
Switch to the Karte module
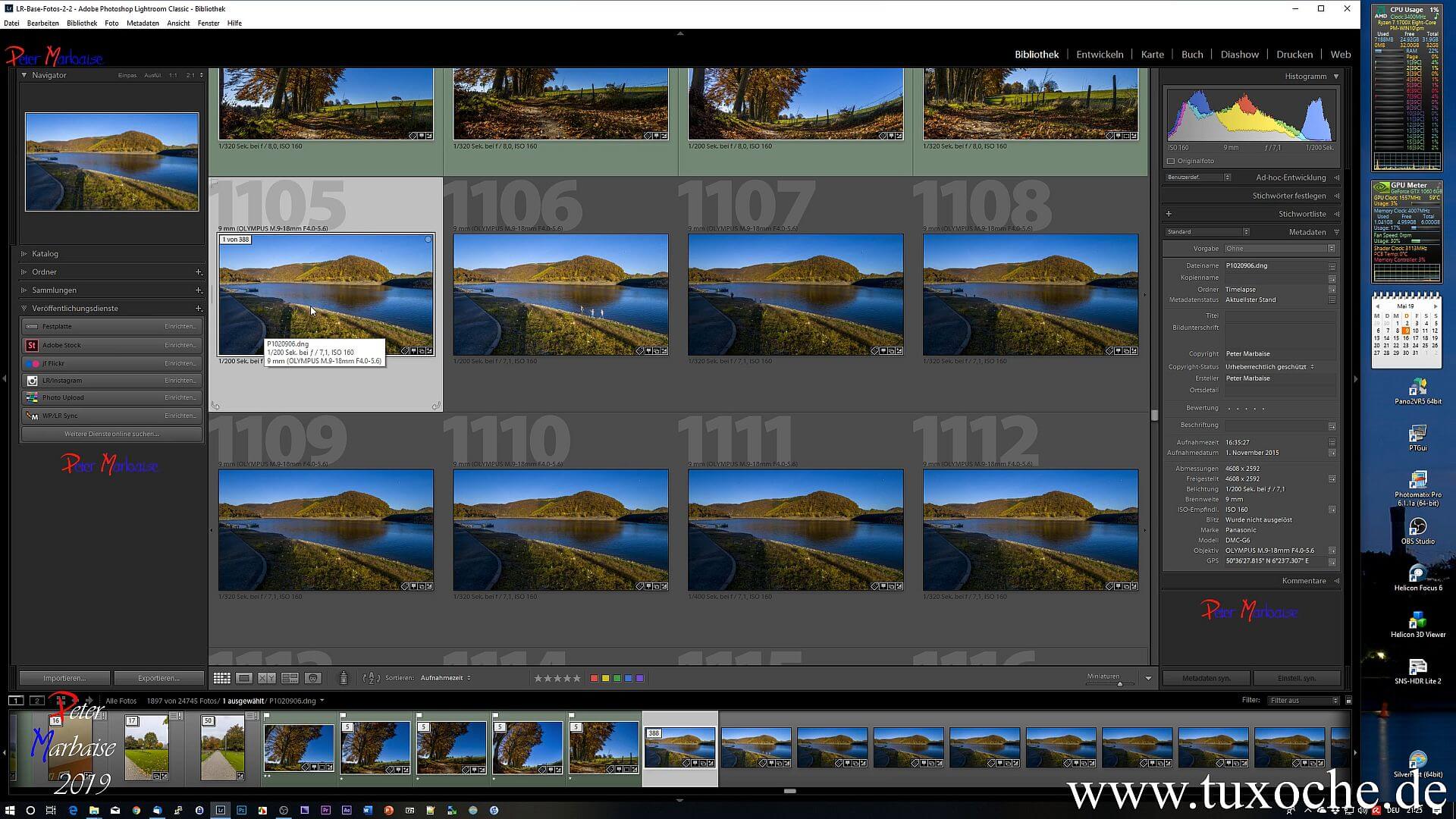coord(1152,55)
